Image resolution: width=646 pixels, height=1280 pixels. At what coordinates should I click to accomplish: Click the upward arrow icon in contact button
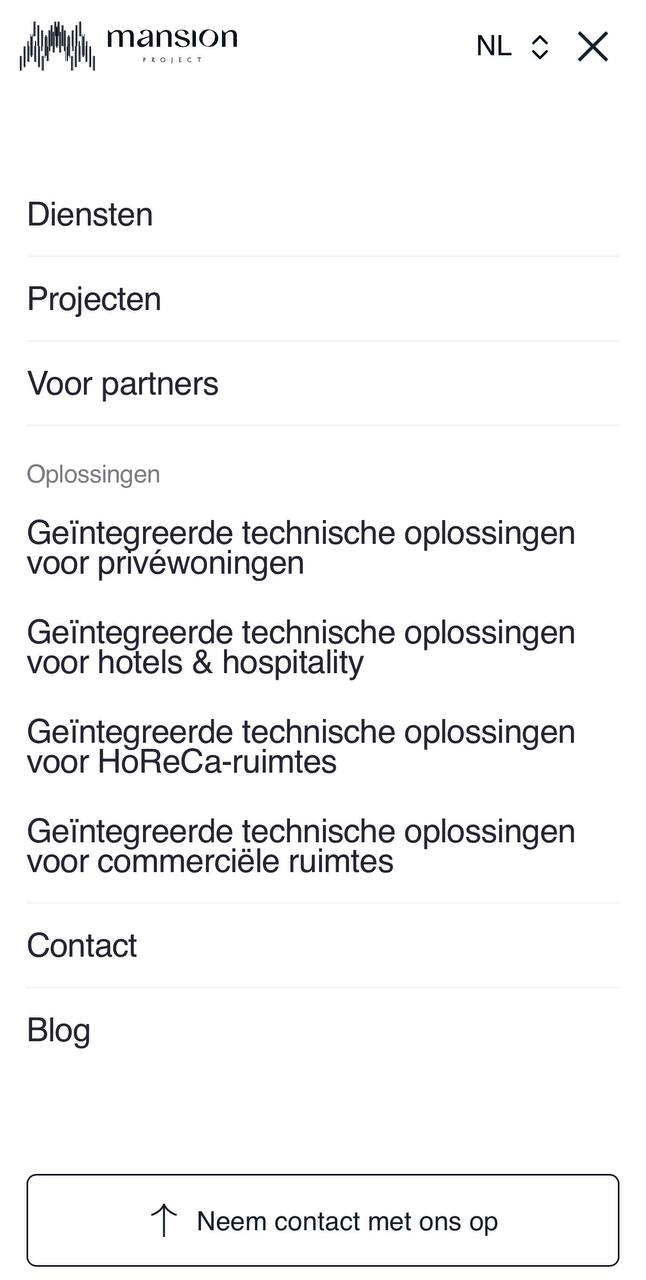coord(163,1221)
